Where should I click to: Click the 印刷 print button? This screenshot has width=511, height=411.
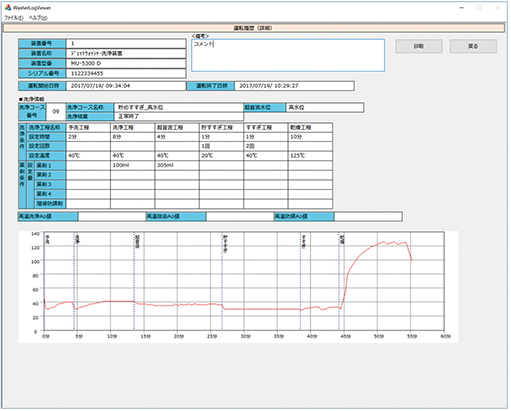pos(419,46)
